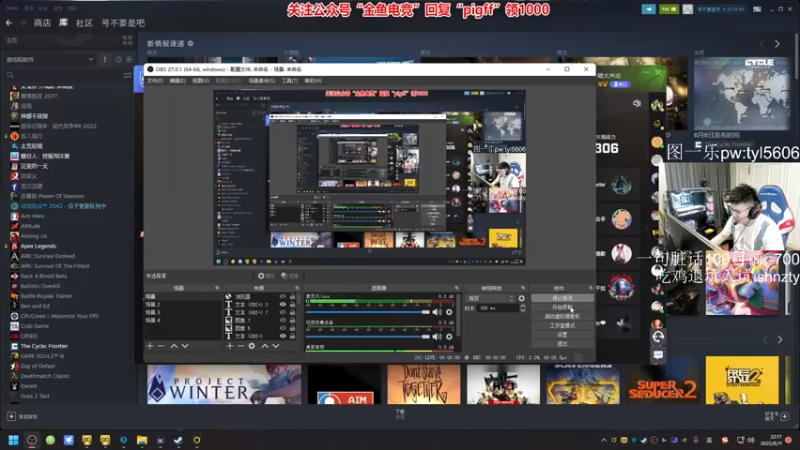Screen dimensions: 800x450
Task: Add a new source with the plus icon
Action: 230,346
